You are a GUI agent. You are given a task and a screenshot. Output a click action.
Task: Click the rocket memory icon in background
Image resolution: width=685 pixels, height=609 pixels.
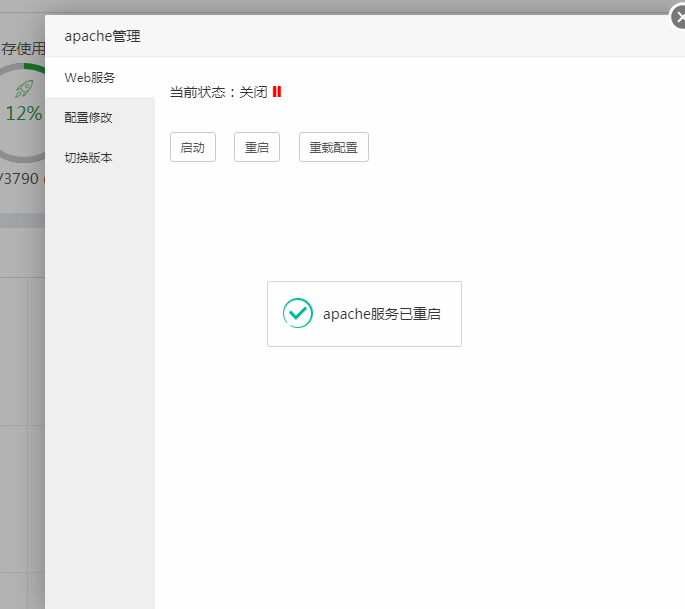[x=24, y=89]
